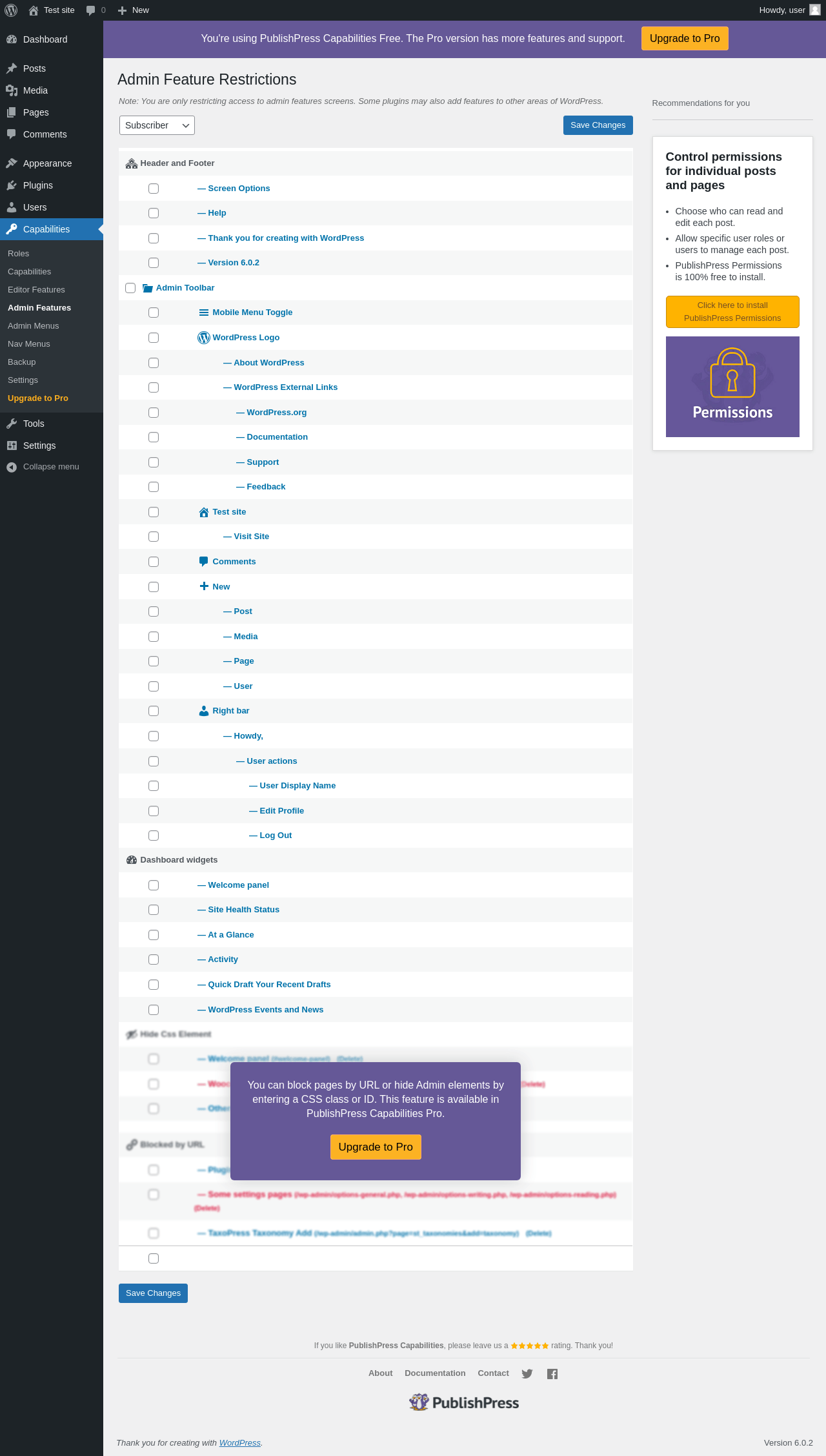Click the Users icon in sidebar
Viewport: 826px width, 1456px height.
pyautogui.click(x=12, y=207)
